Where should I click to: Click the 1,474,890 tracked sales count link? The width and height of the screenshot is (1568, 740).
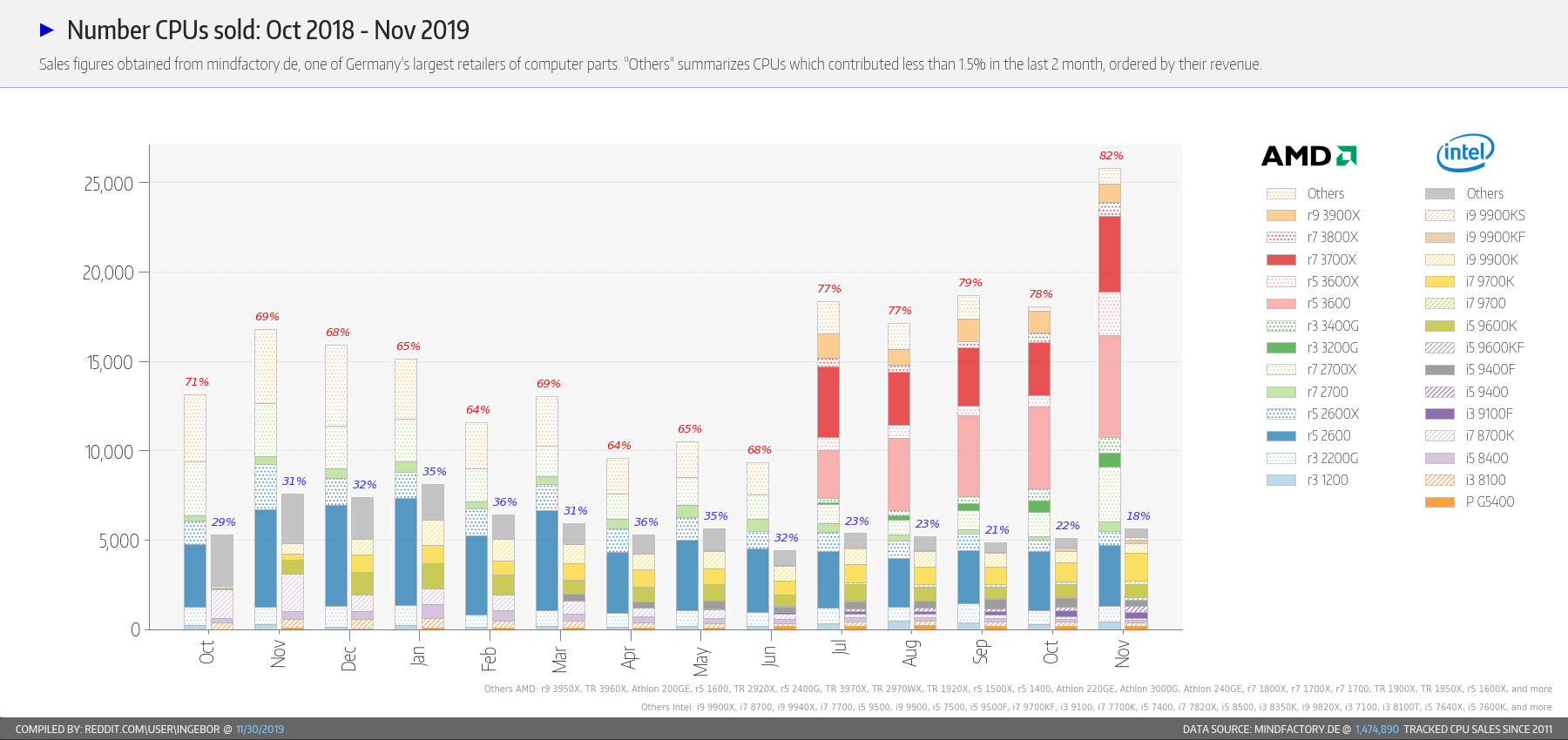point(1377,730)
